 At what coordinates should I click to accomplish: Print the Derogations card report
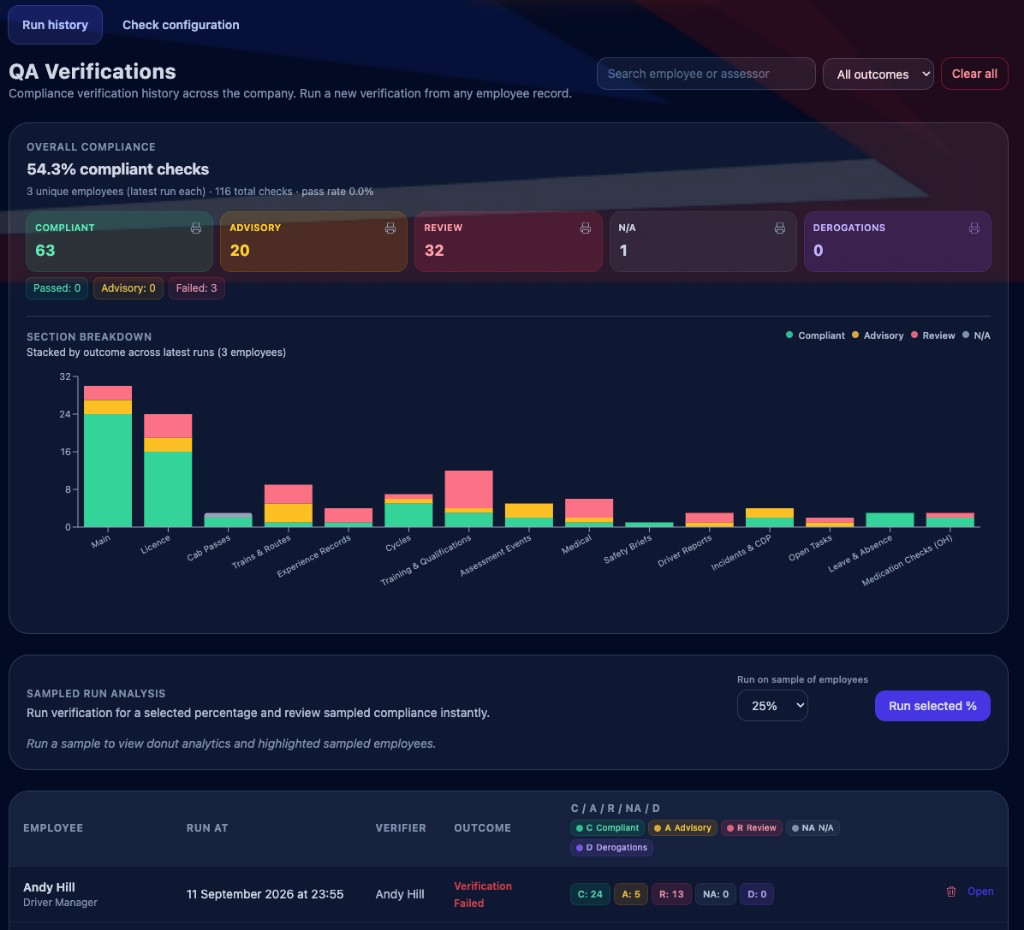point(974,228)
